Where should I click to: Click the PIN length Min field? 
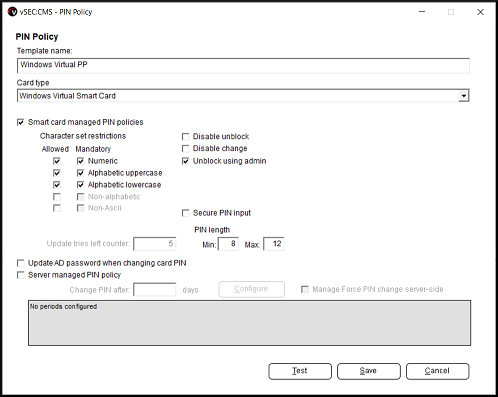228,244
